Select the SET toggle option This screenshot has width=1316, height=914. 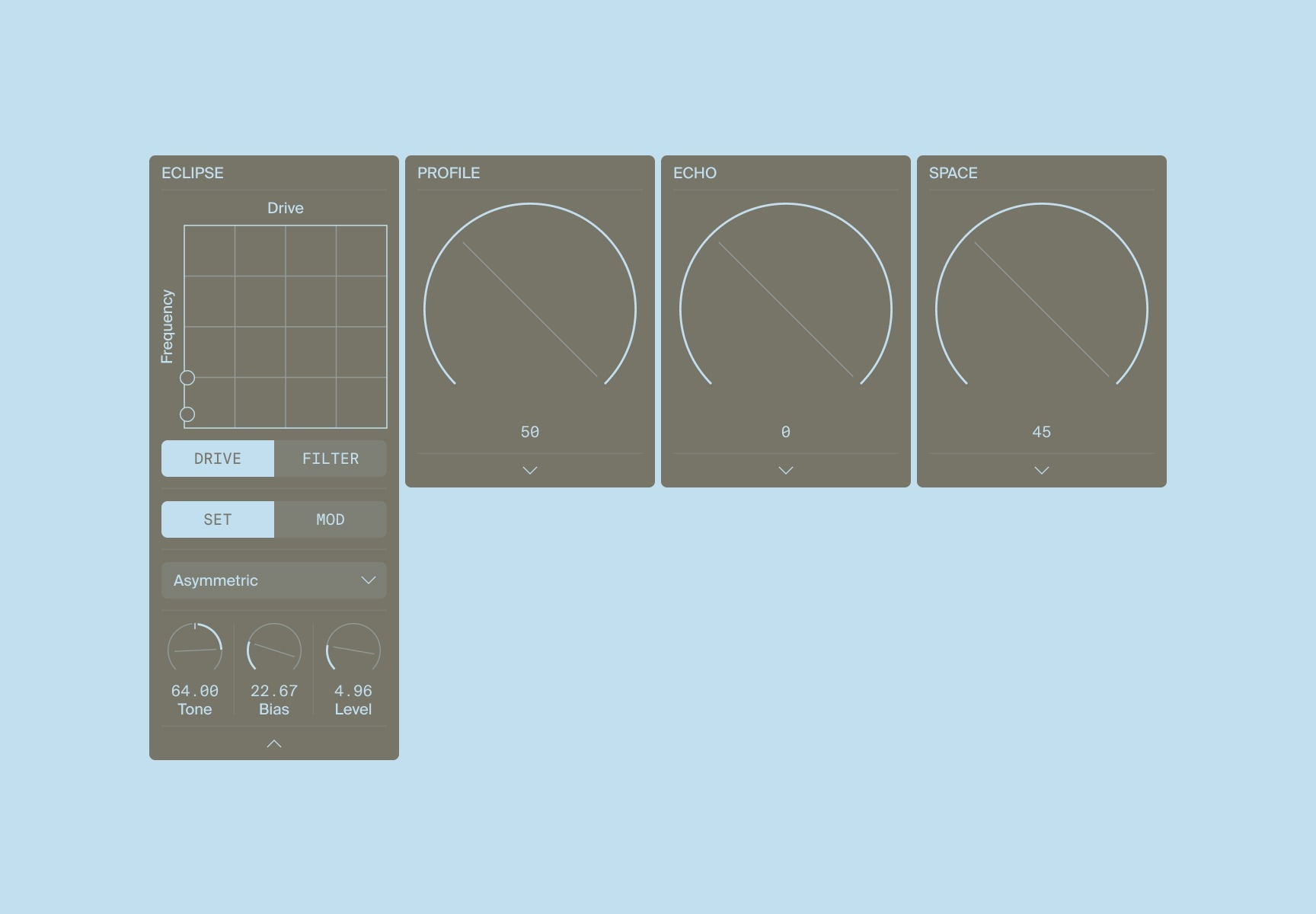[x=218, y=519]
